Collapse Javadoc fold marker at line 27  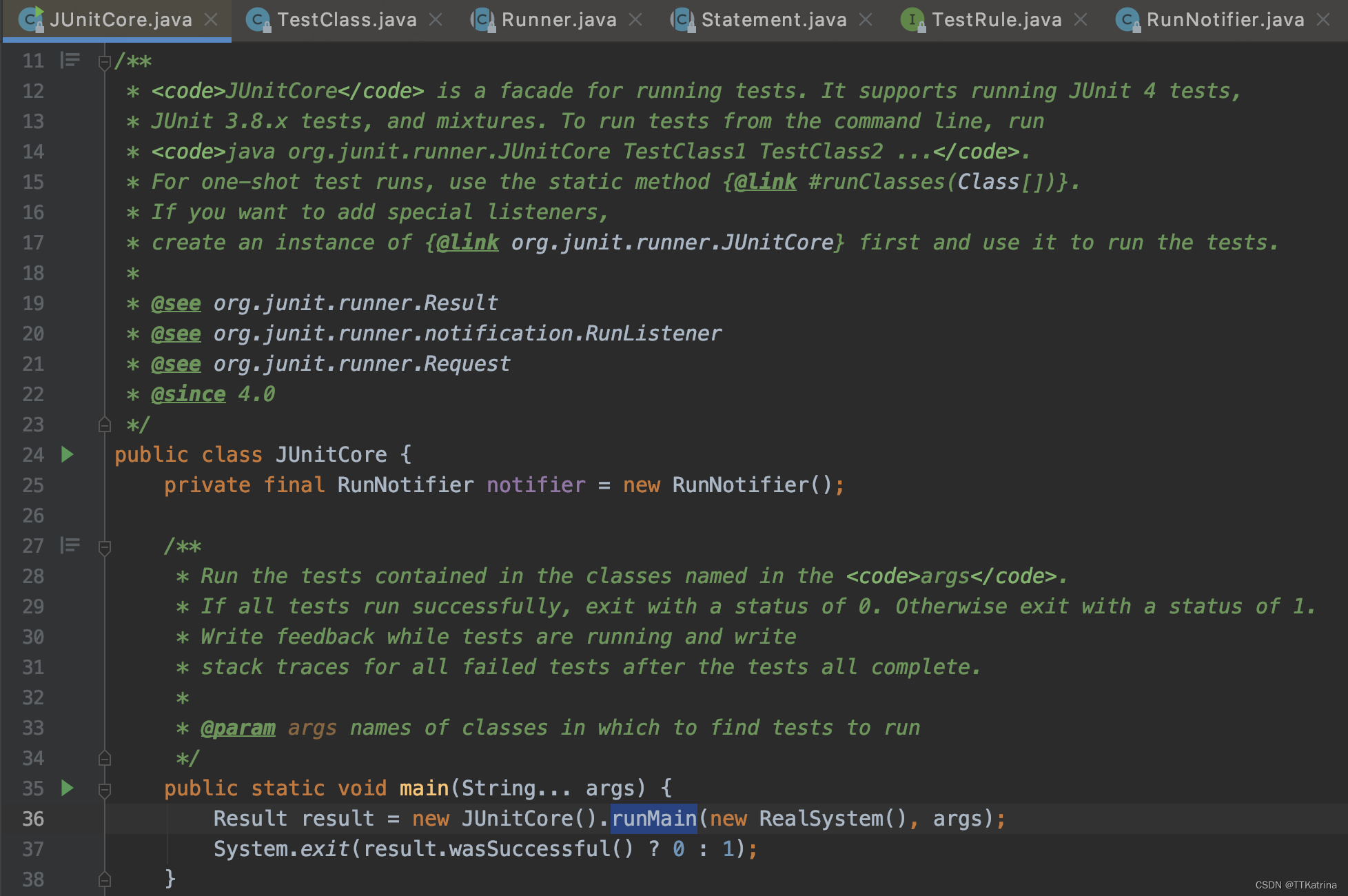coord(105,548)
